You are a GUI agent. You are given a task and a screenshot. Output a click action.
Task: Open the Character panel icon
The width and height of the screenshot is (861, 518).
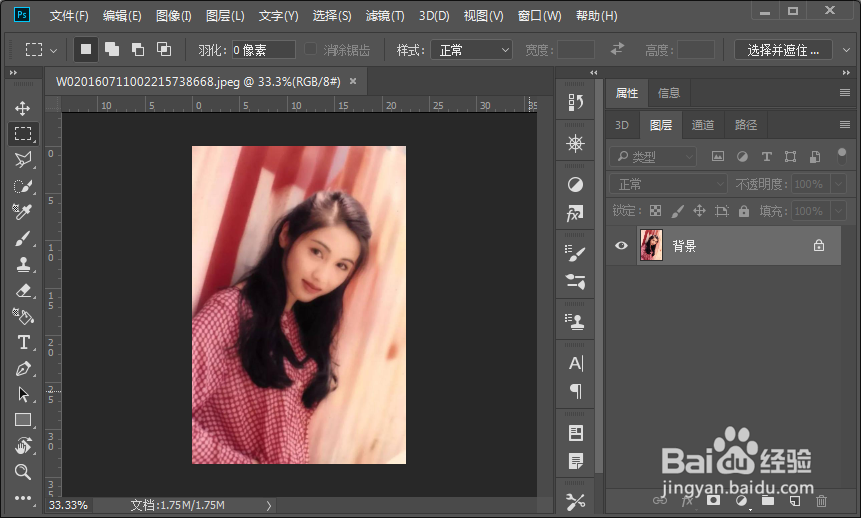pos(575,363)
